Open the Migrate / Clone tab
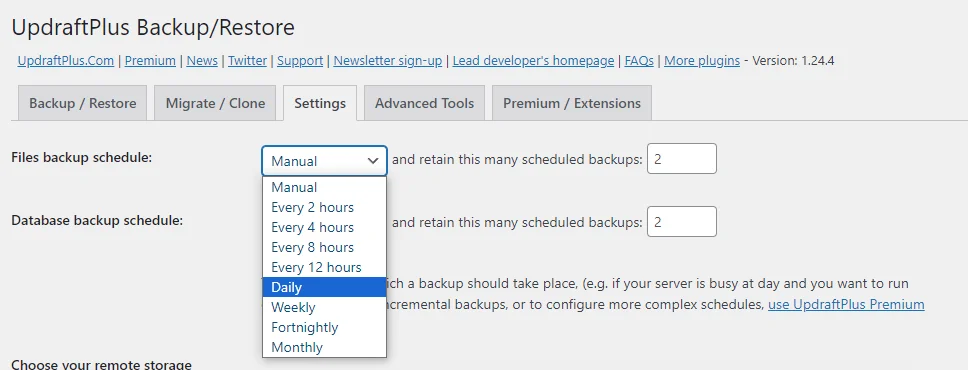This screenshot has height=370, width=968. tap(215, 103)
